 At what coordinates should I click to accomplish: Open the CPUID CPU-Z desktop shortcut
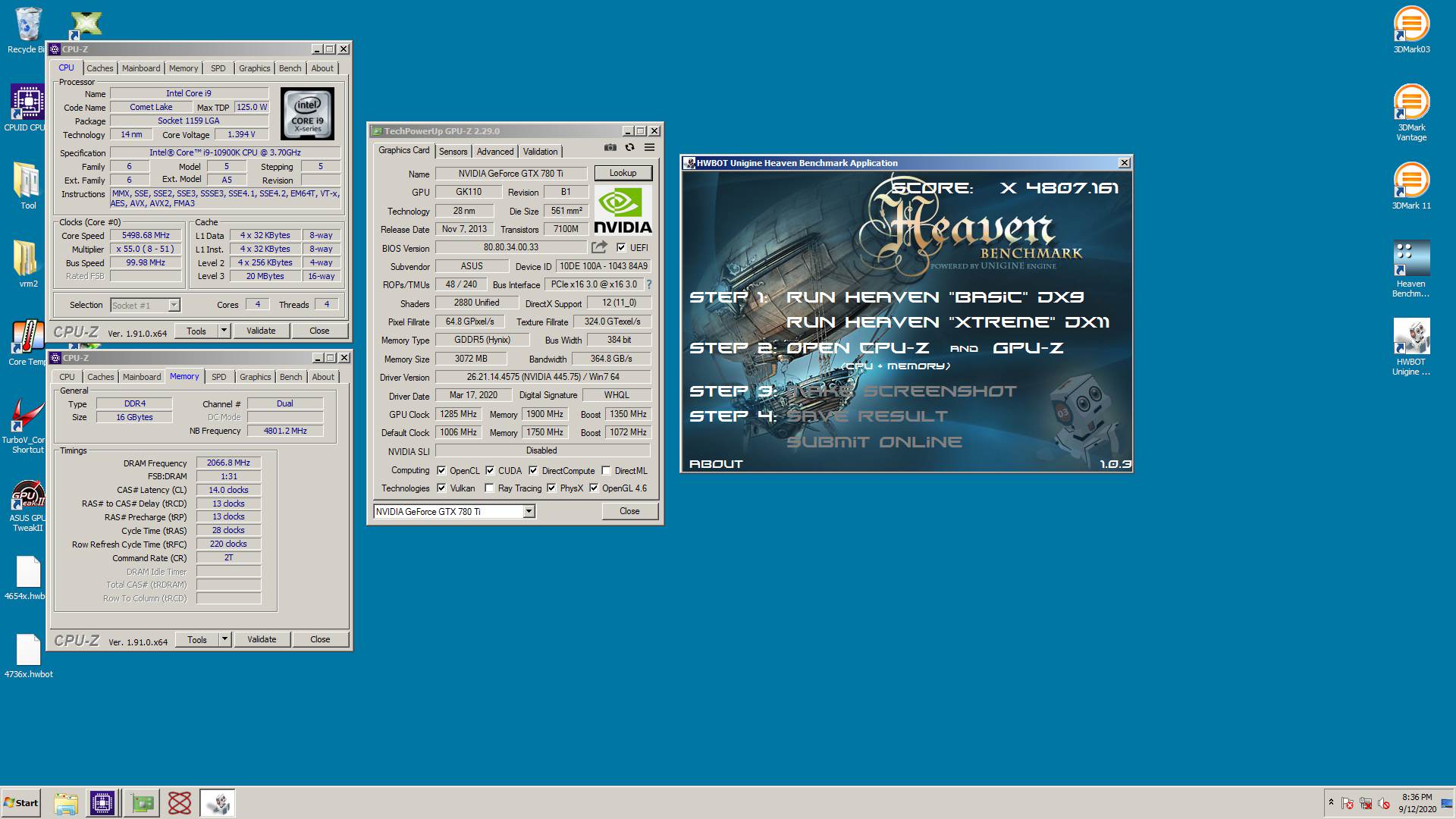coord(27,108)
